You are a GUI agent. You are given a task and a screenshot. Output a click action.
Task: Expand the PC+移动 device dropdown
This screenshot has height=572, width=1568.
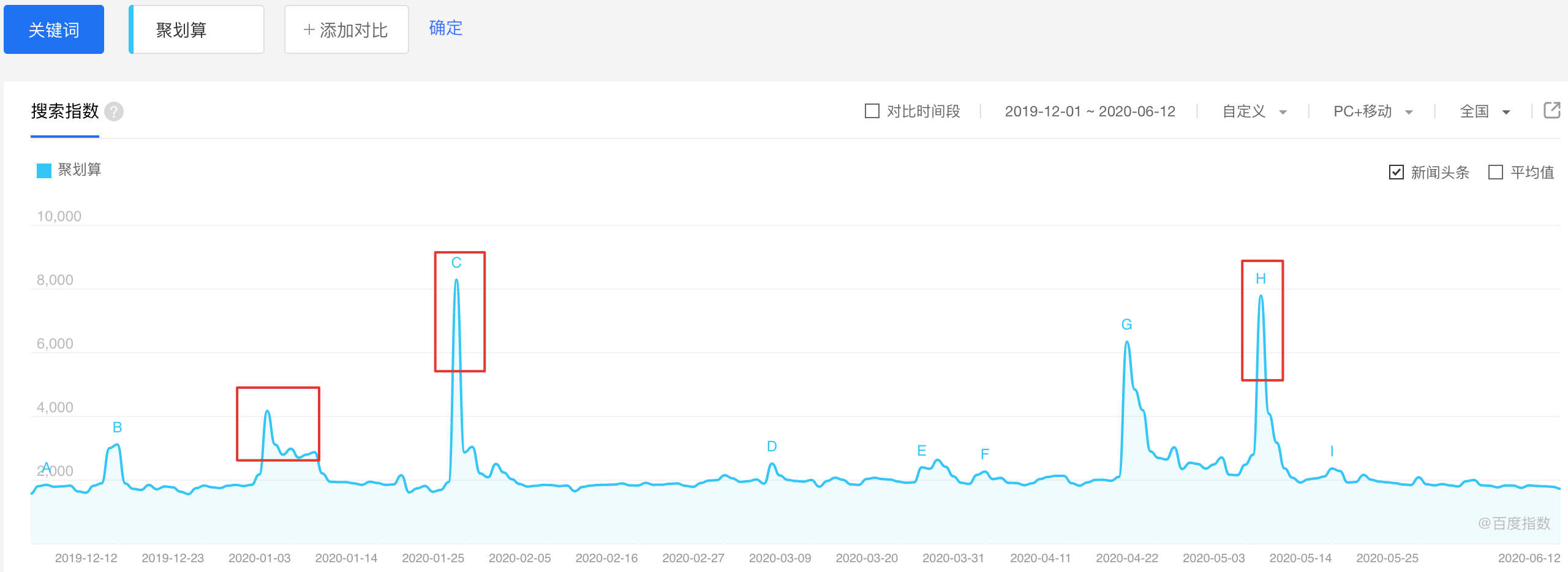[1373, 111]
